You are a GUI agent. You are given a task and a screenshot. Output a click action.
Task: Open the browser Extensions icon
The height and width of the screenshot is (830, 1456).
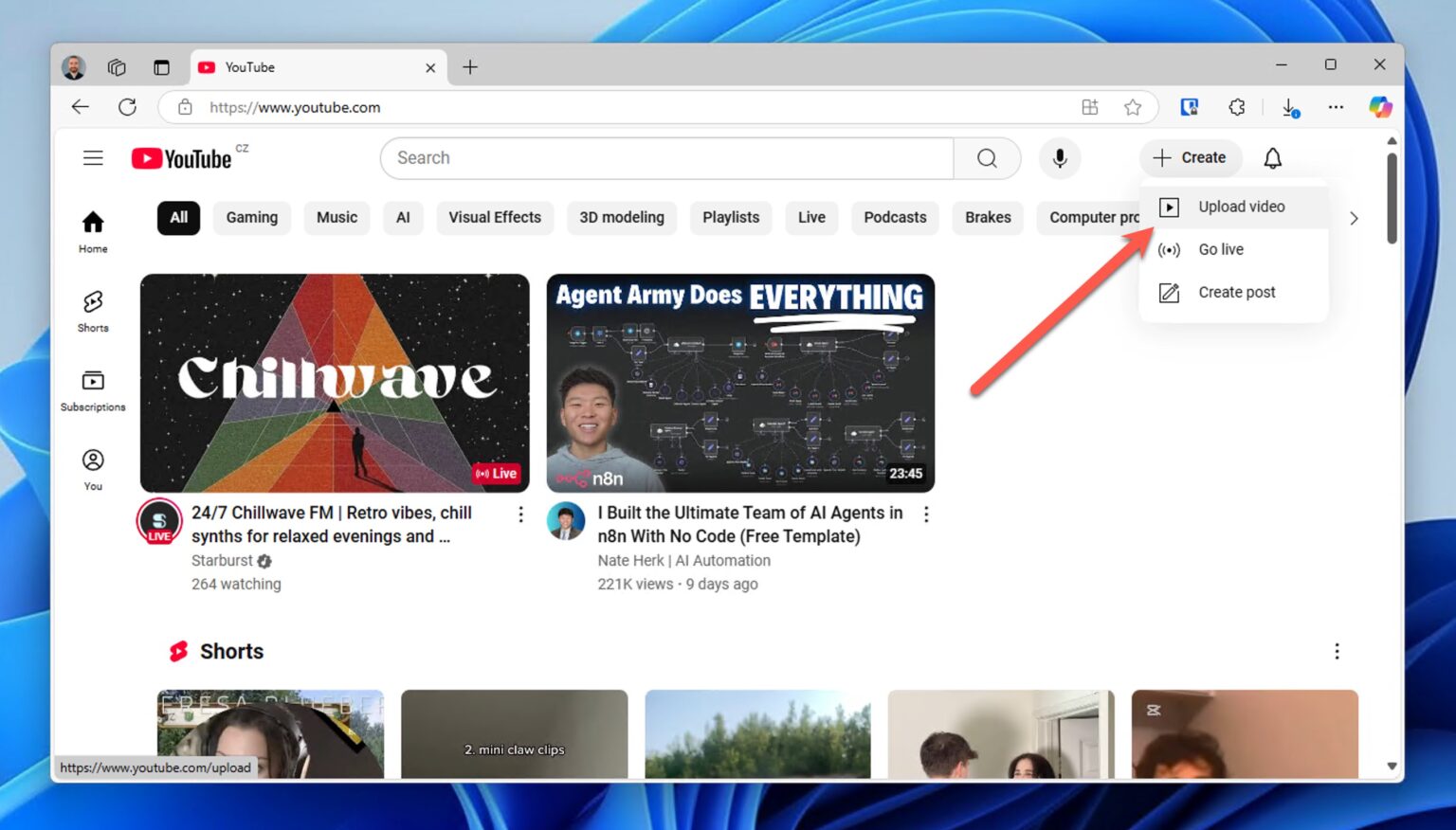click(1236, 107)
